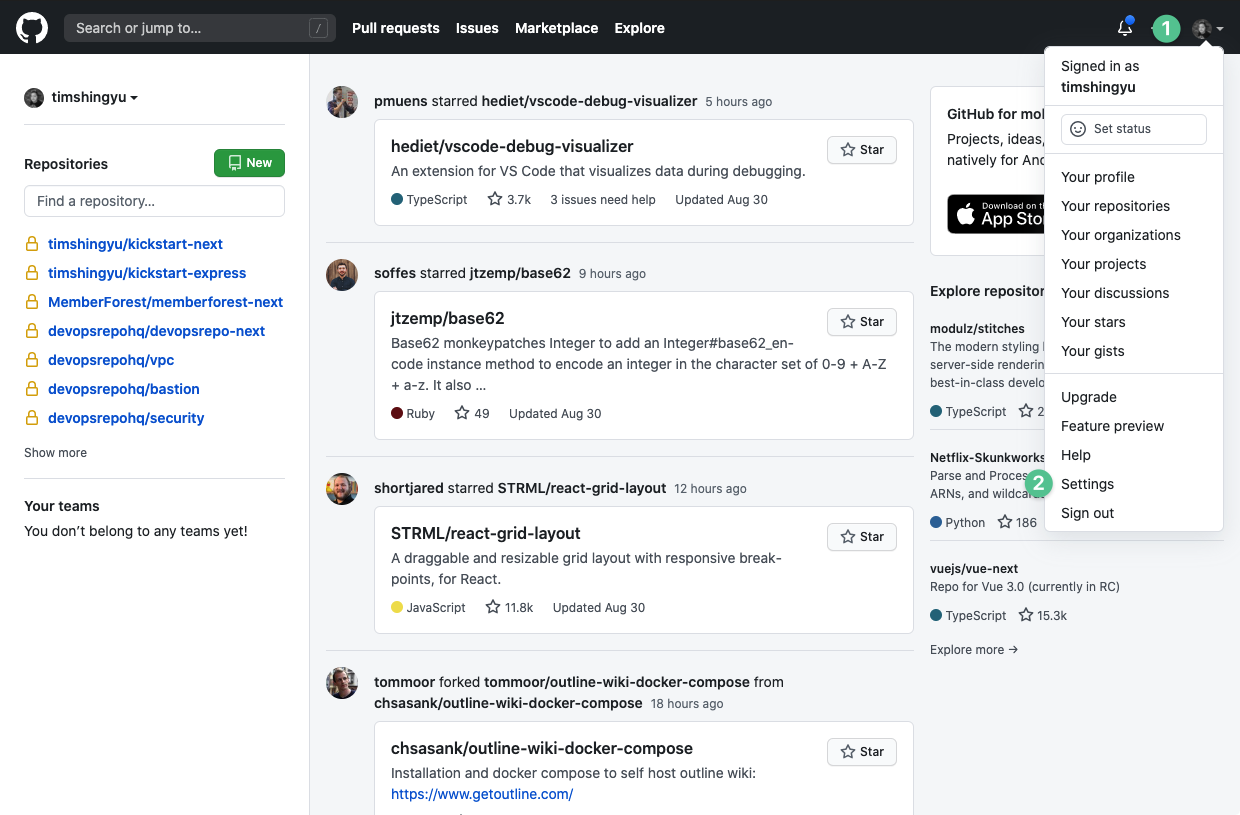1240x815 pixels.
Task: Open modulz/stitches repository link
Action: click(x=977, y=329)
